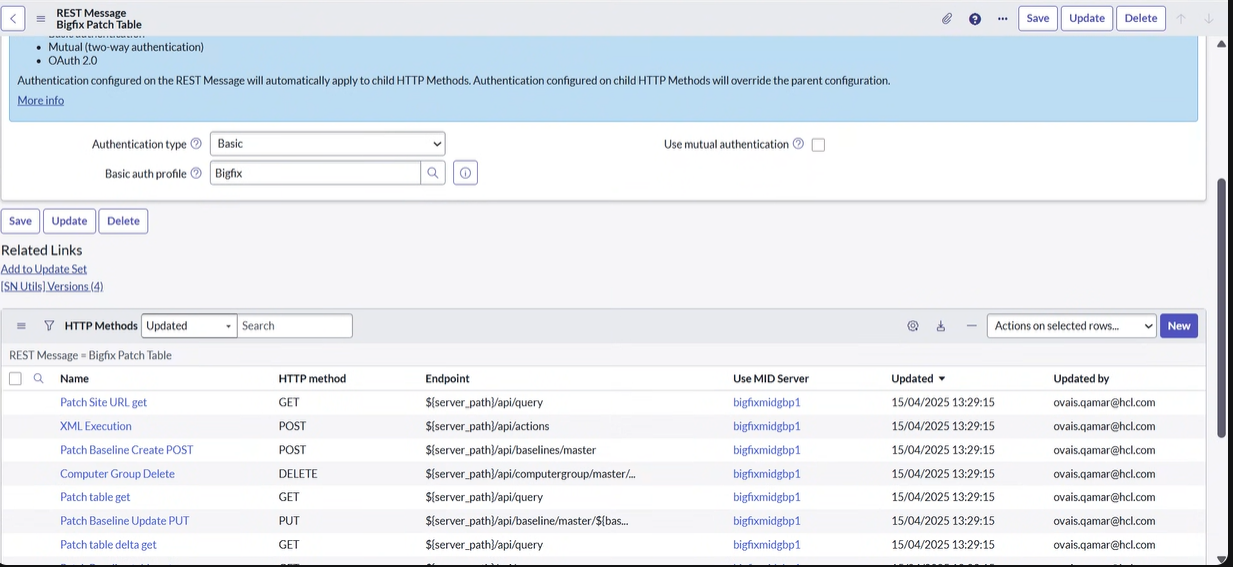Open the list personalize gear icon

tap(913, 326)
